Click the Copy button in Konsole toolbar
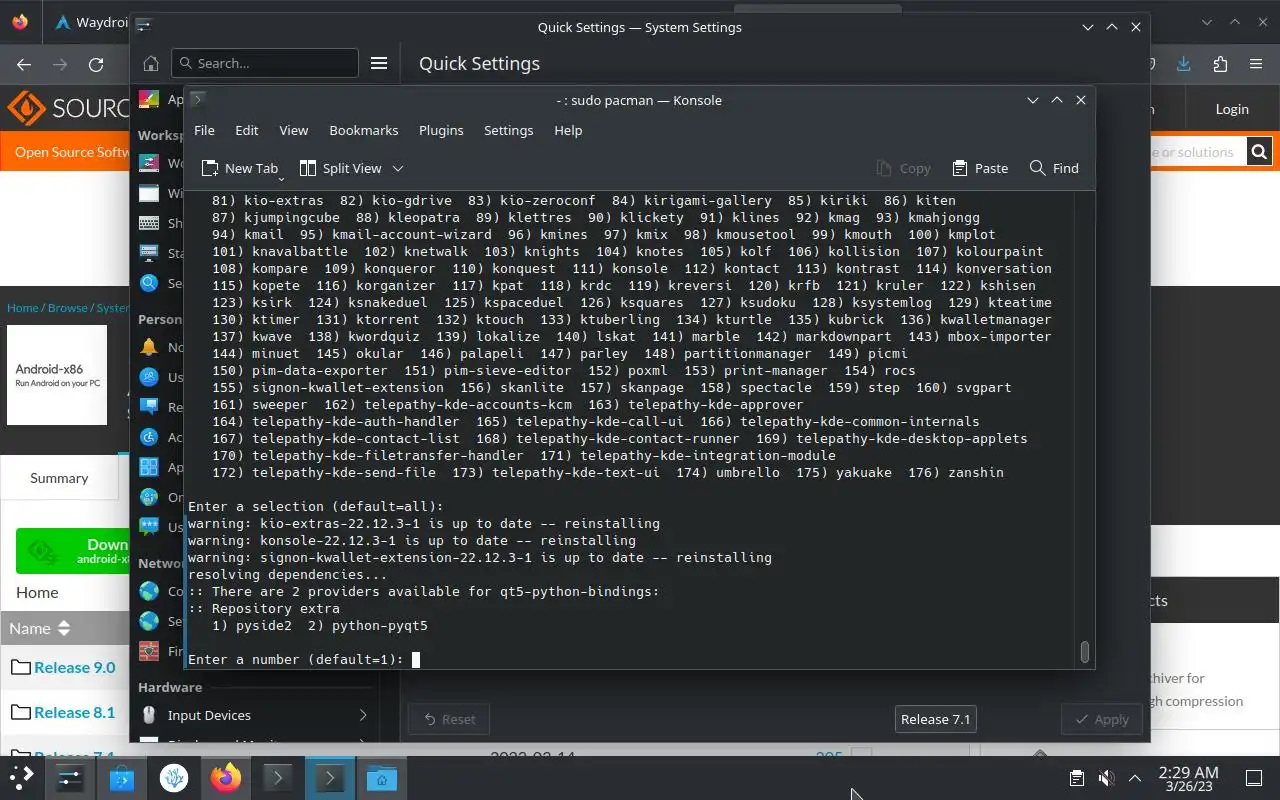Screen dimensions: 1280x800 pyautogui.click(x=903, y=168)
